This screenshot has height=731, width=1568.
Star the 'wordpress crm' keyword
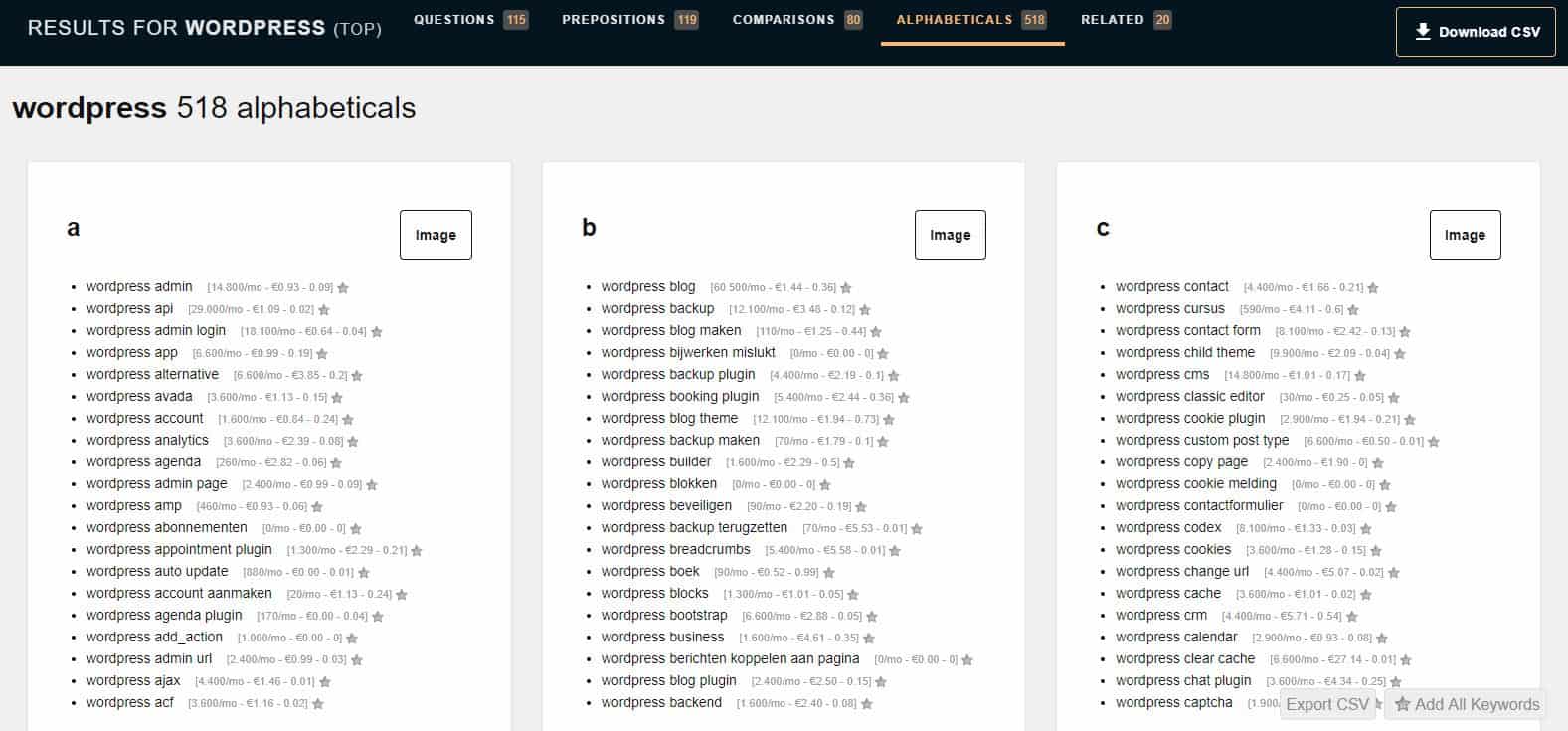[x=1352, y=617]
